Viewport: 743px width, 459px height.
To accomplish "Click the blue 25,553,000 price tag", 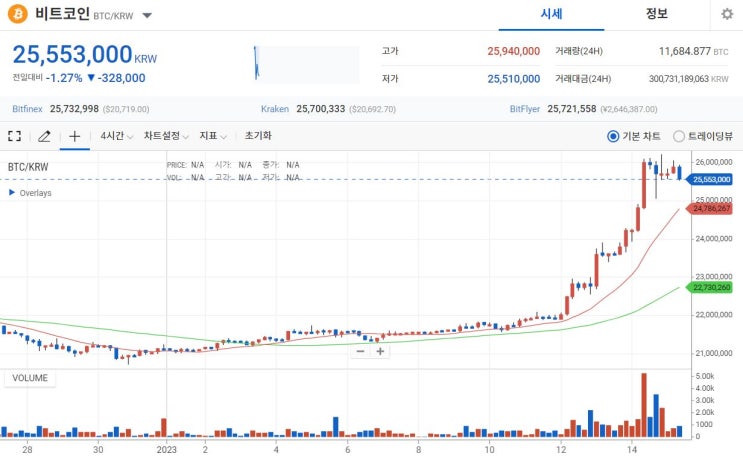I will point(709,180).
